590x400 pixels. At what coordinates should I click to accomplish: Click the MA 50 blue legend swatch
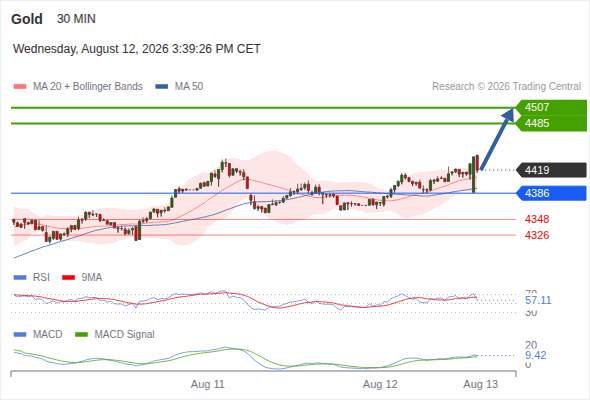tap(162, 87)
